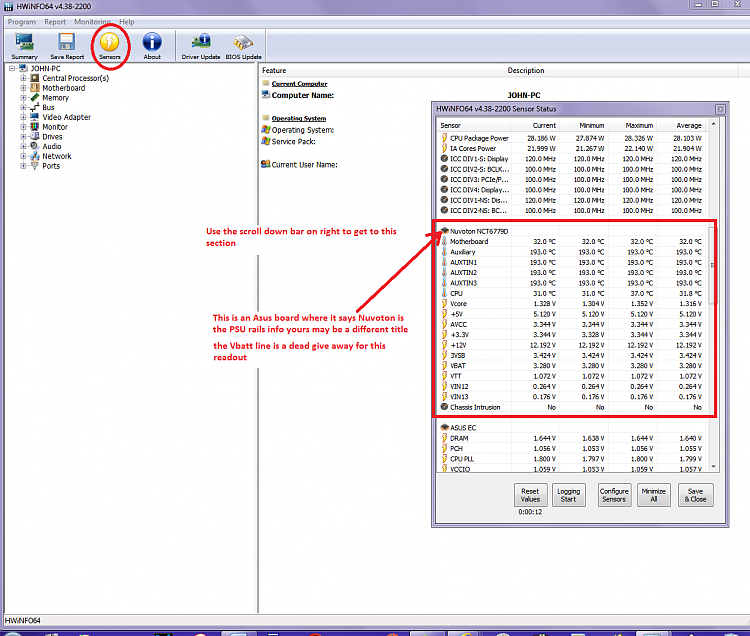Expand the Bus tree node
This screenshot has height=636, width=750.
[x=23, y=107]
